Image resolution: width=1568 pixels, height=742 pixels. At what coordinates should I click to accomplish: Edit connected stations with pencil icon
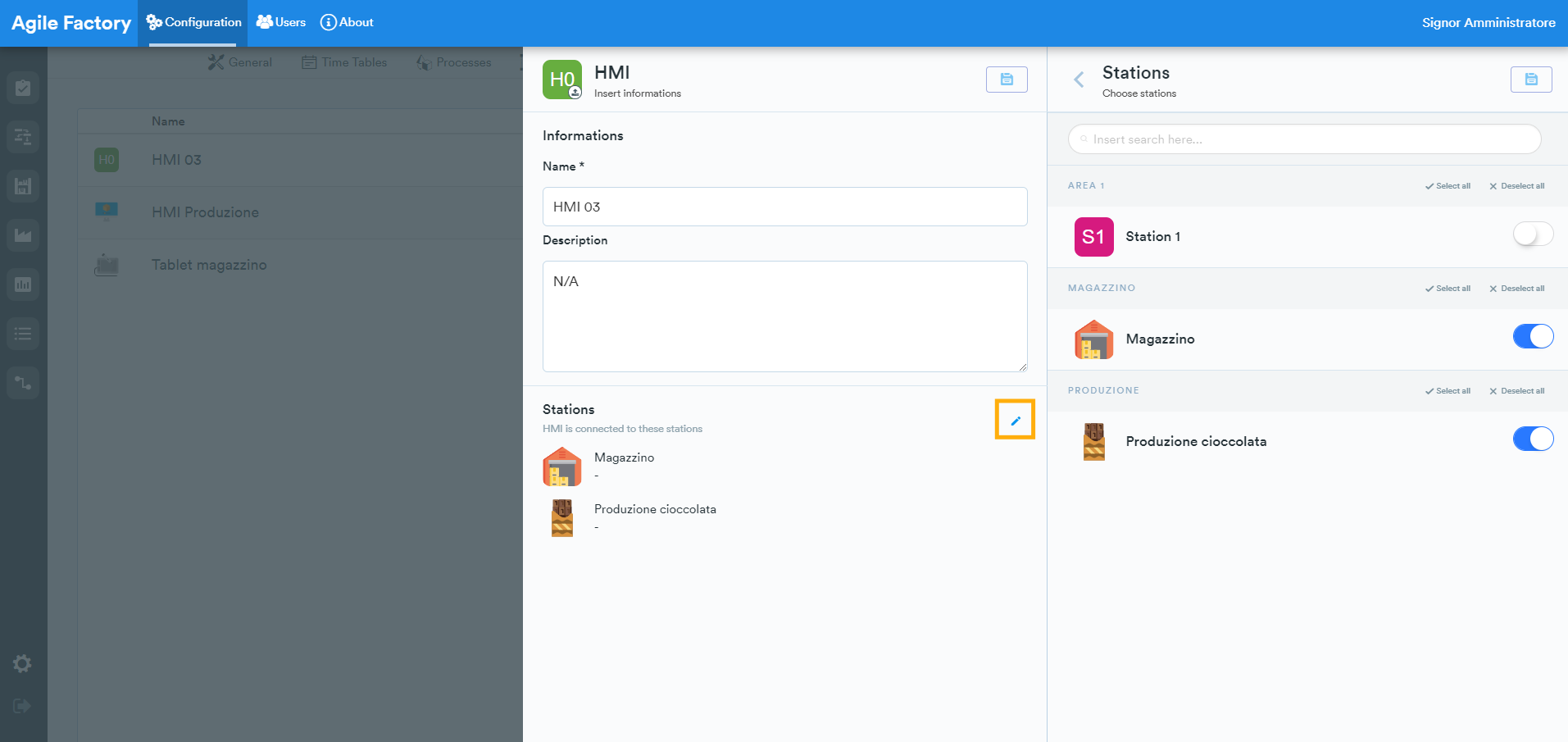pyautogui.click(x=1015, y=420)
